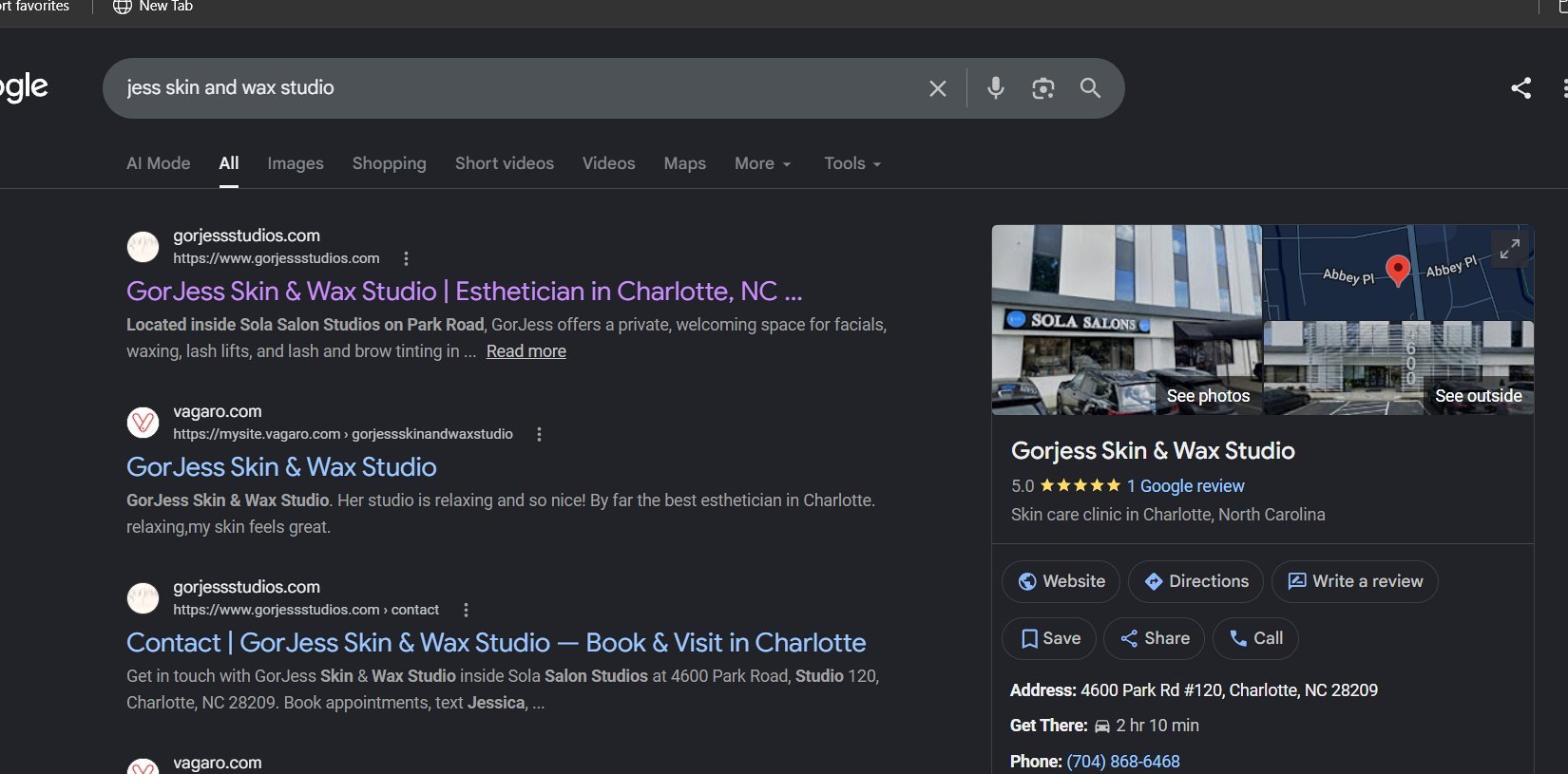Click the globe icon in the New Tab bookmark
1568x774 pixels.
click(x=122, y=7)
